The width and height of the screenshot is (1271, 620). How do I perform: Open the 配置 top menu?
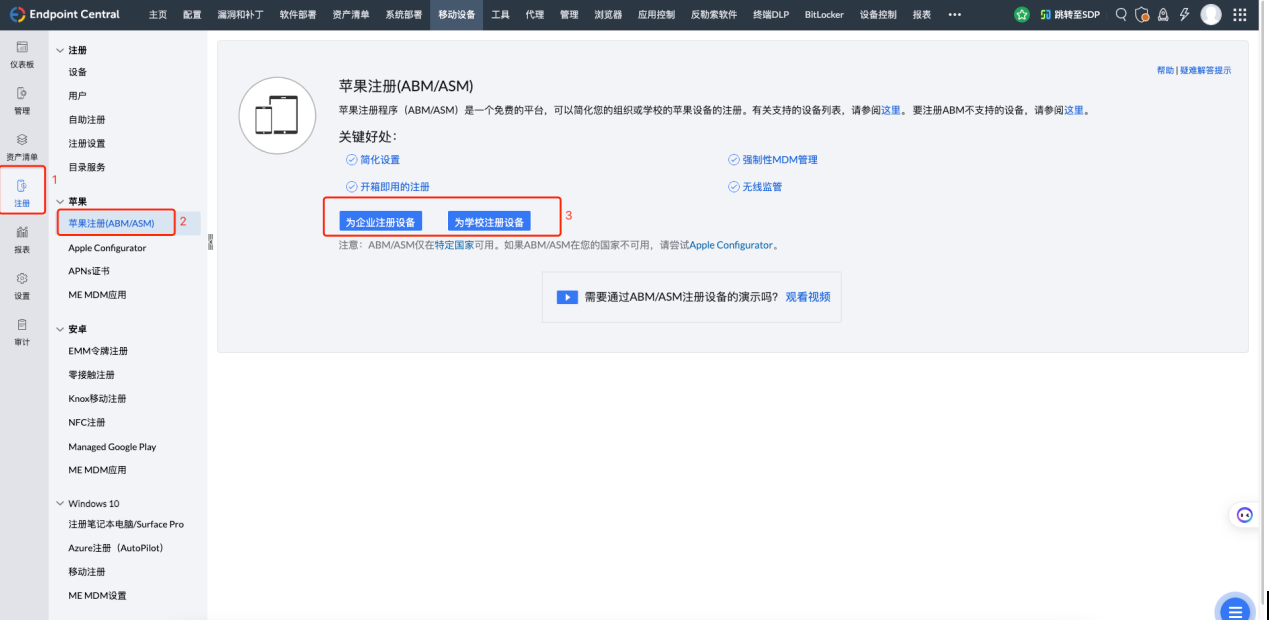click(192, 14)
